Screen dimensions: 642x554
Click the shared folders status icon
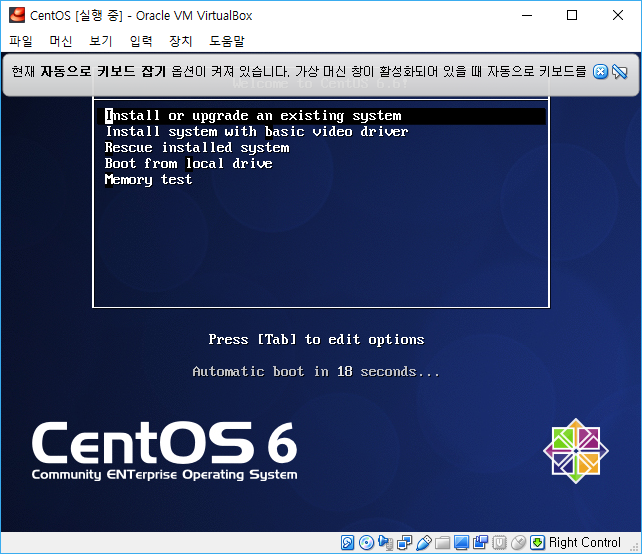point(442,542)
